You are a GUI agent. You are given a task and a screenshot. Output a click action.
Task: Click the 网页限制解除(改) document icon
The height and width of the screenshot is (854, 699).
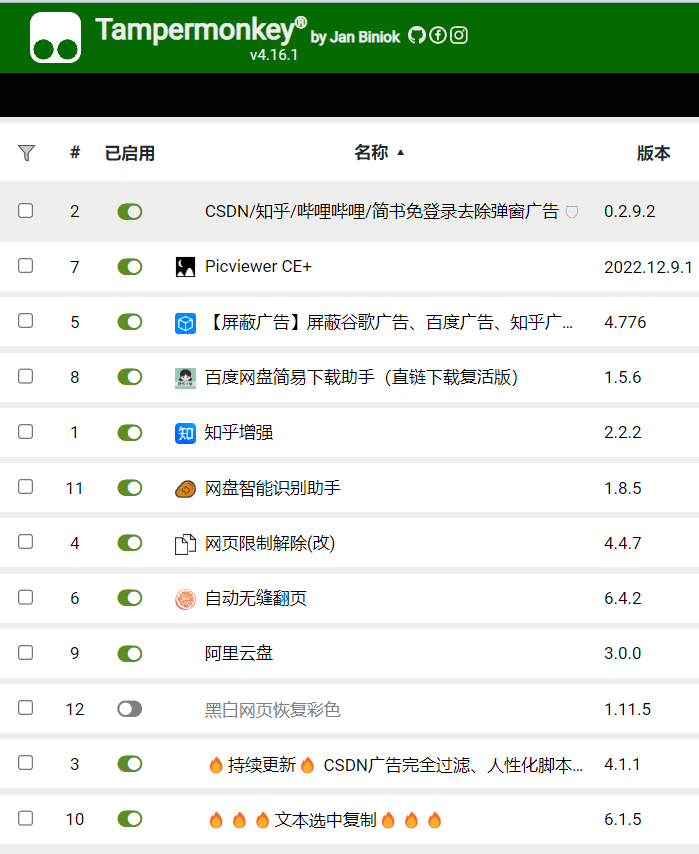[185, 544]
